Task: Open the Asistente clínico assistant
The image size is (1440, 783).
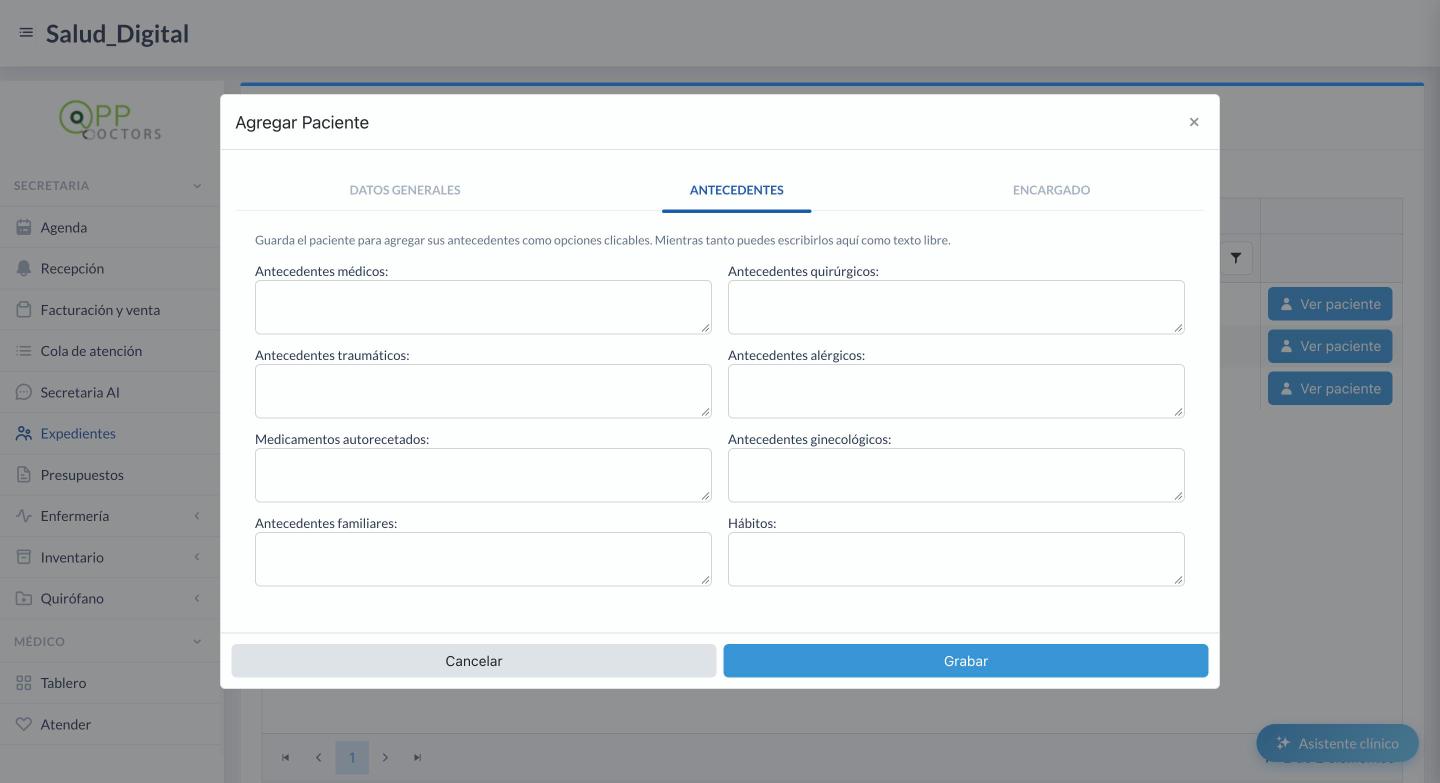Action: coord(1337,743)
